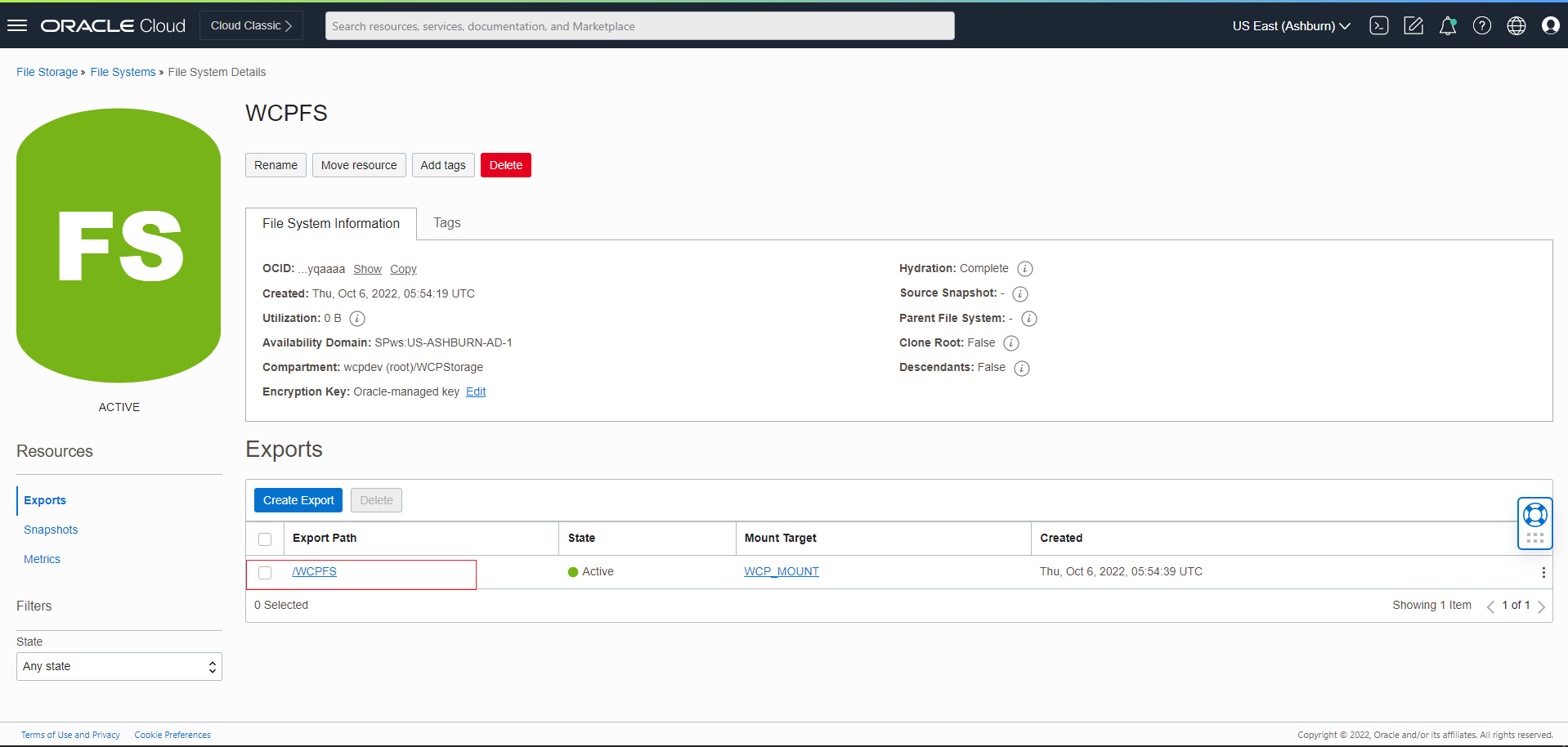Show the full OCID
This screenshot has width=1568, height=747.
(x=367, y=269)
